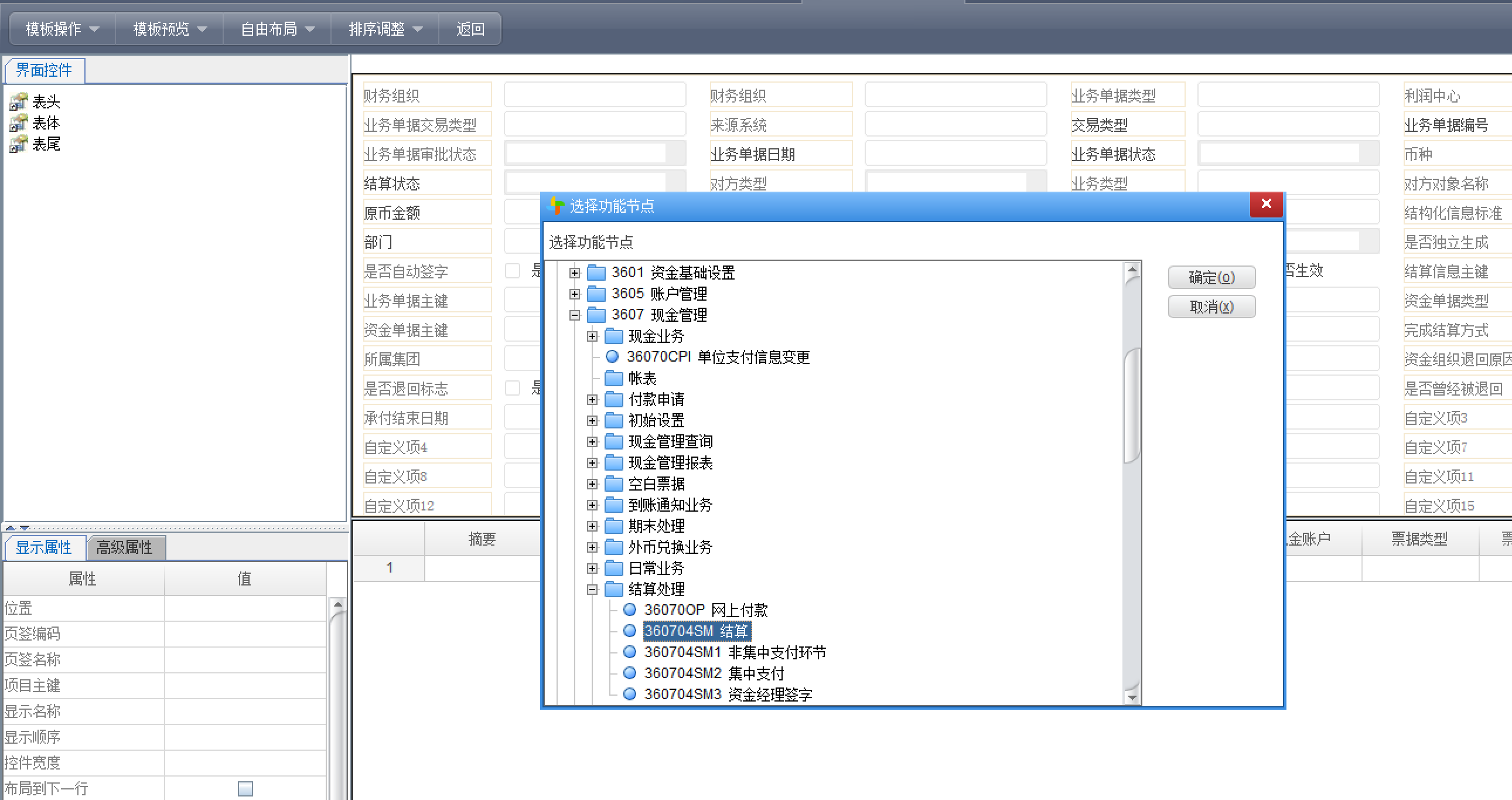
Task: Check the 布局到下一行 property checkbox
Action: 245,788
